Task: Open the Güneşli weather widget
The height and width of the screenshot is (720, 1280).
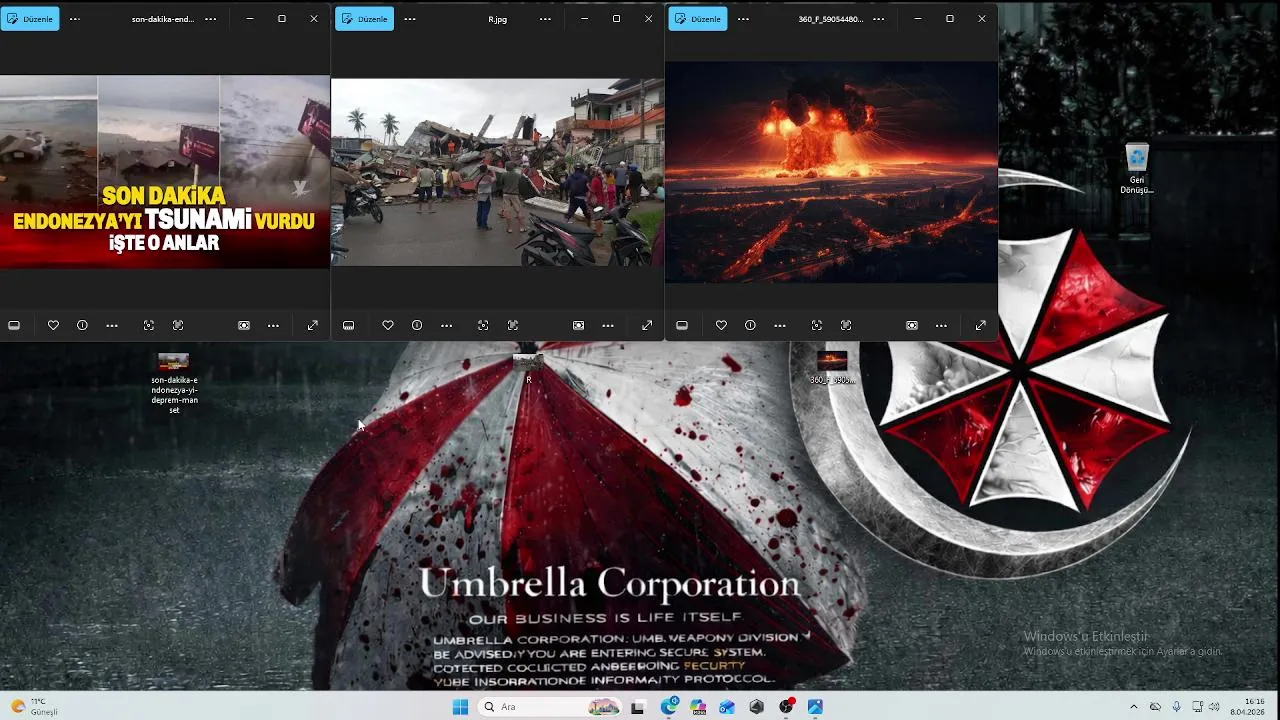Action: [34, 707]
